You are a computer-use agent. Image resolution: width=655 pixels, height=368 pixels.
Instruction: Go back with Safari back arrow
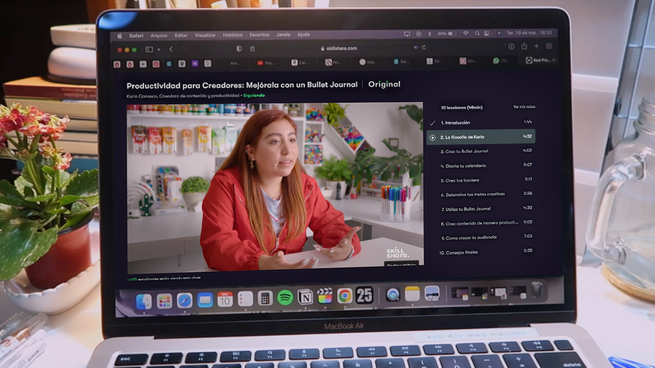coord(171,49)
